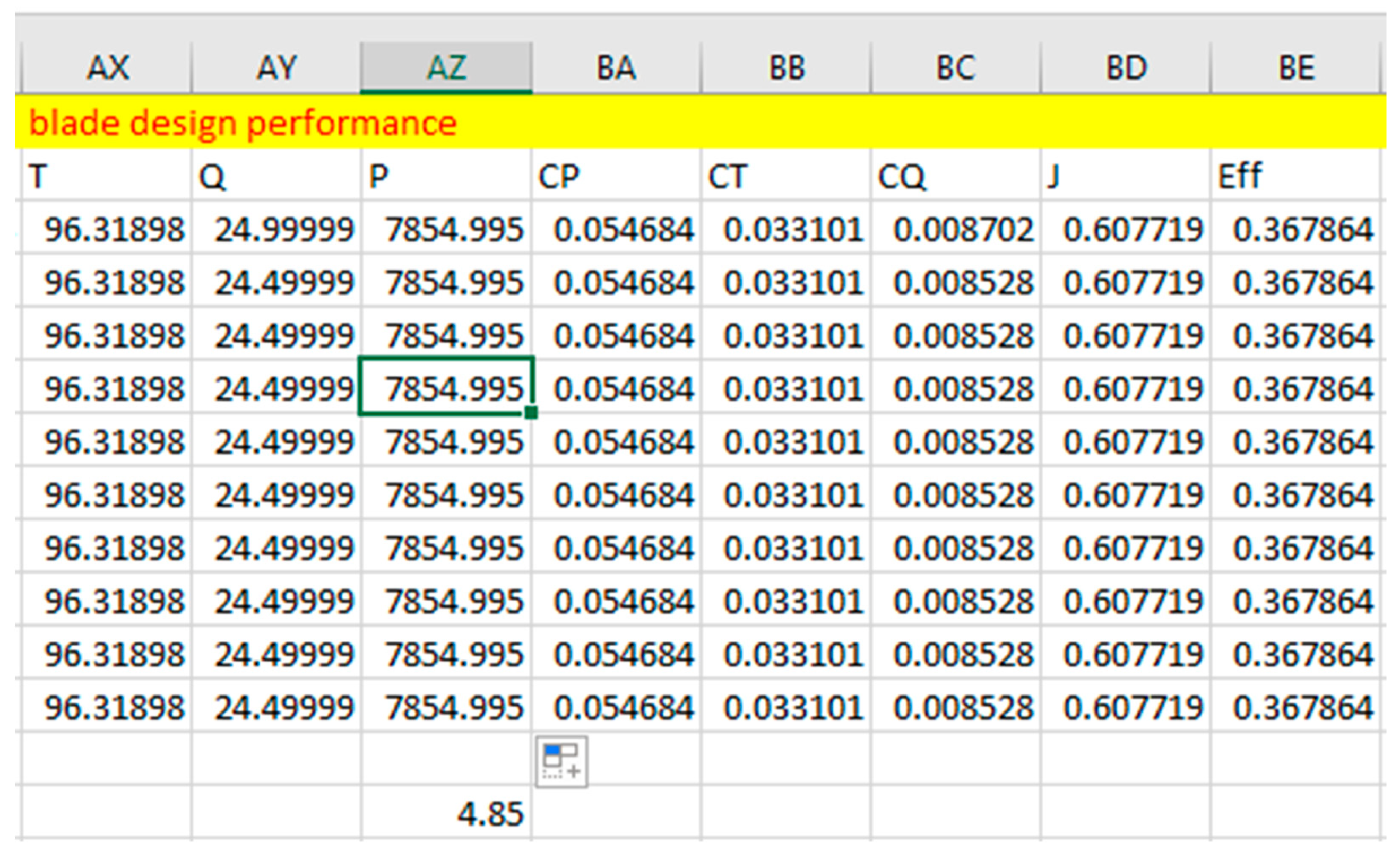
Task: Select column header BB
Action: [x=785, y=68]
